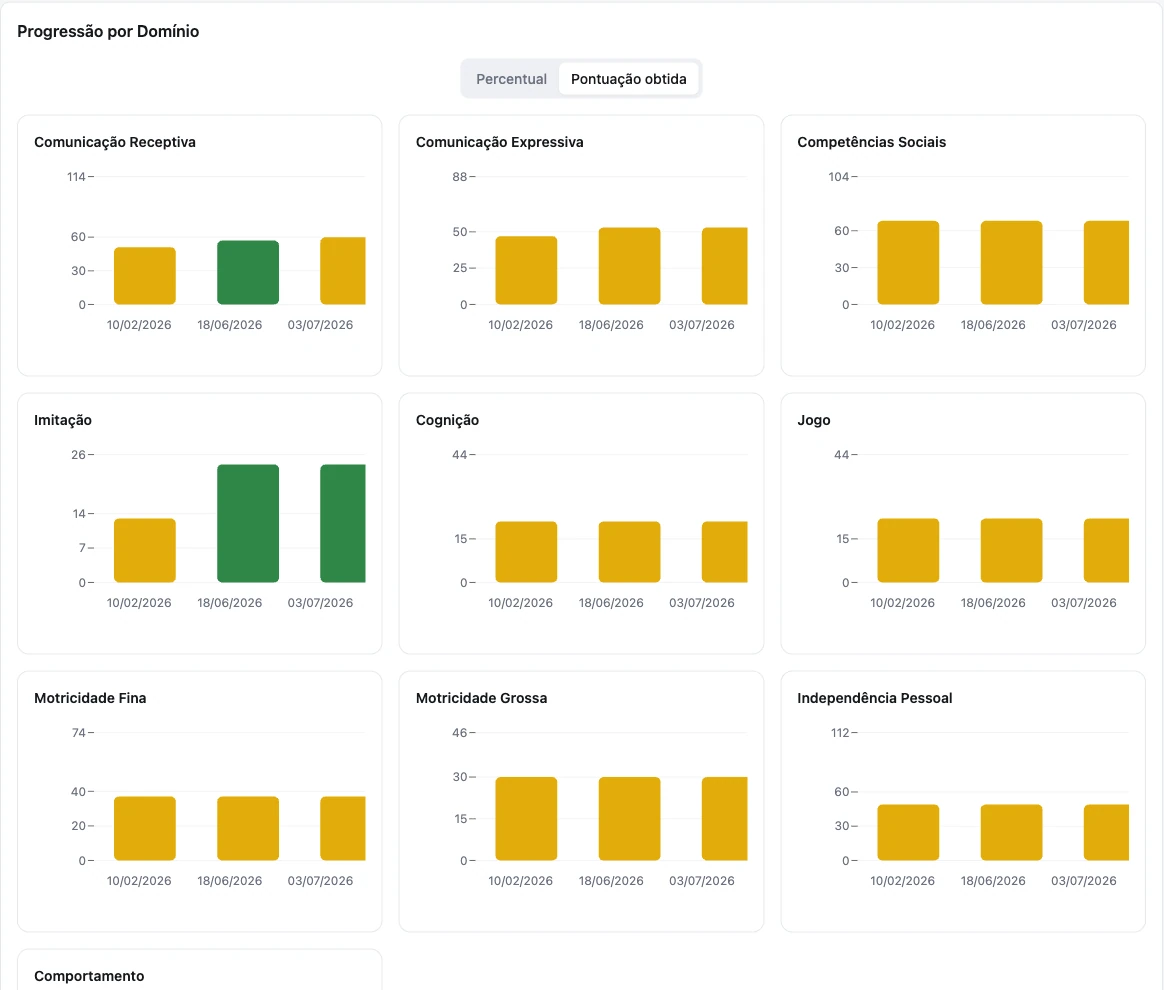Click the 46 axis label in Motricidade Grossa

coord(460,732)
